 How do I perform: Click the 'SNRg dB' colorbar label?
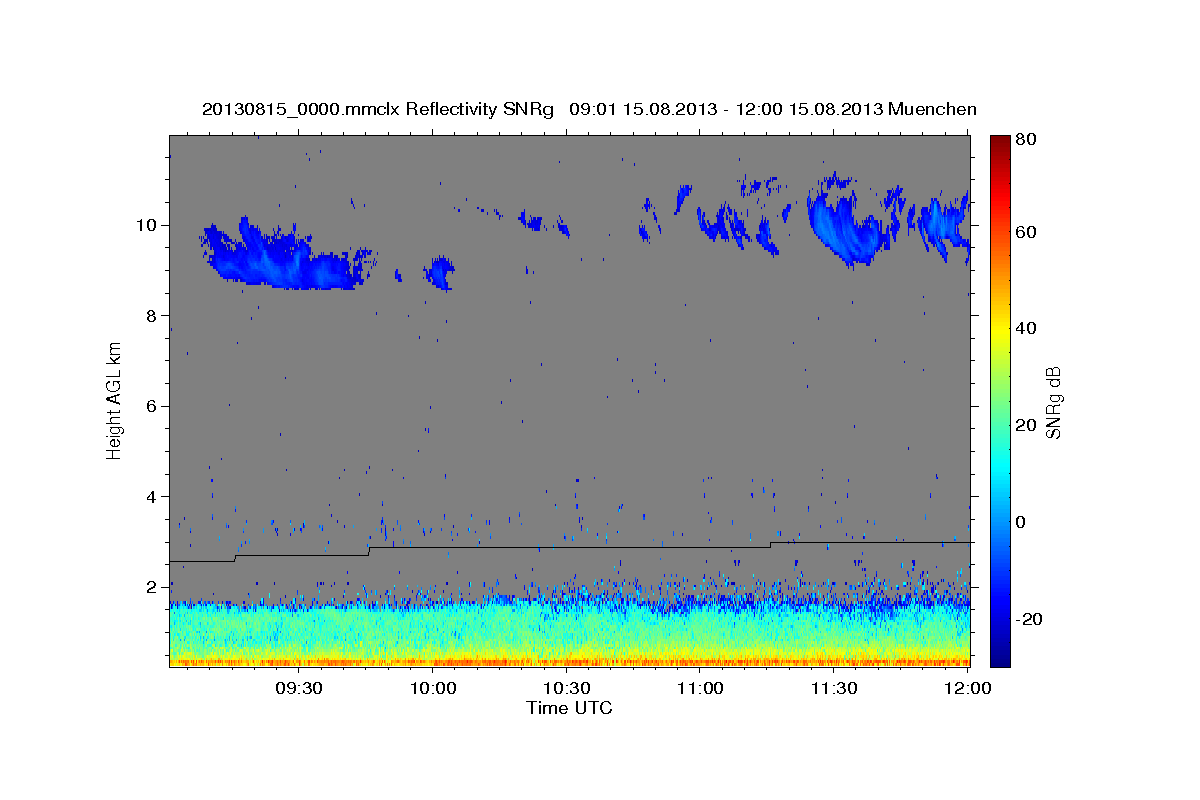[x=1053, y=402]
